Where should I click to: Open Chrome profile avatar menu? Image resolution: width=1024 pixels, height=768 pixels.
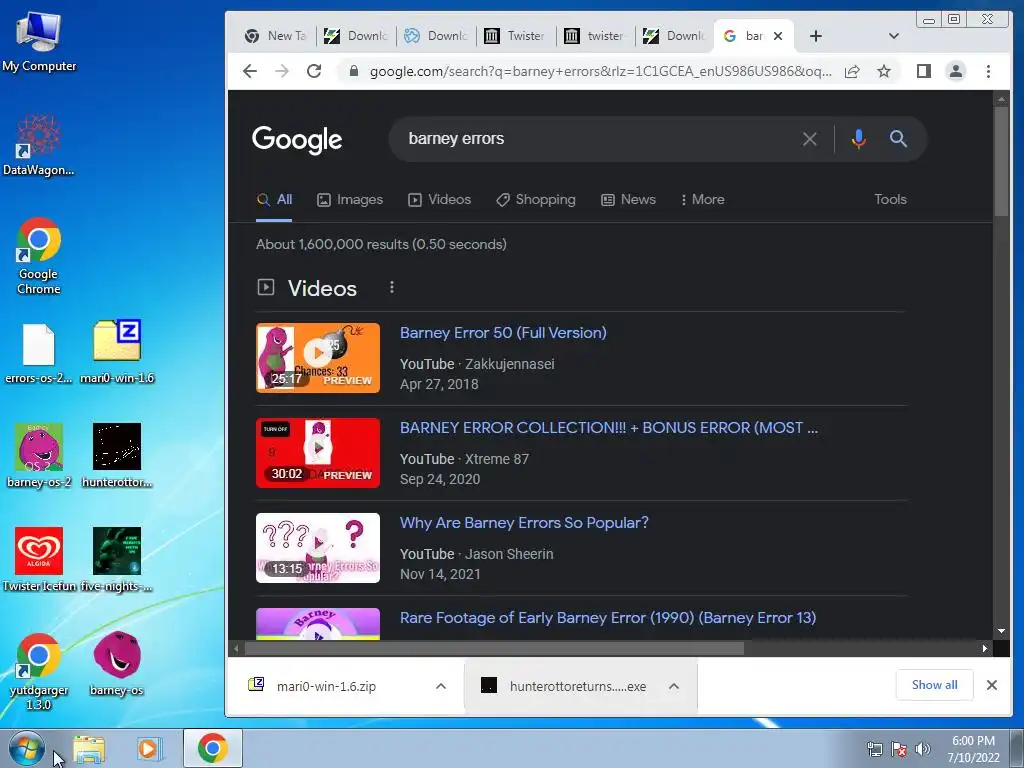tap(955, 71)
